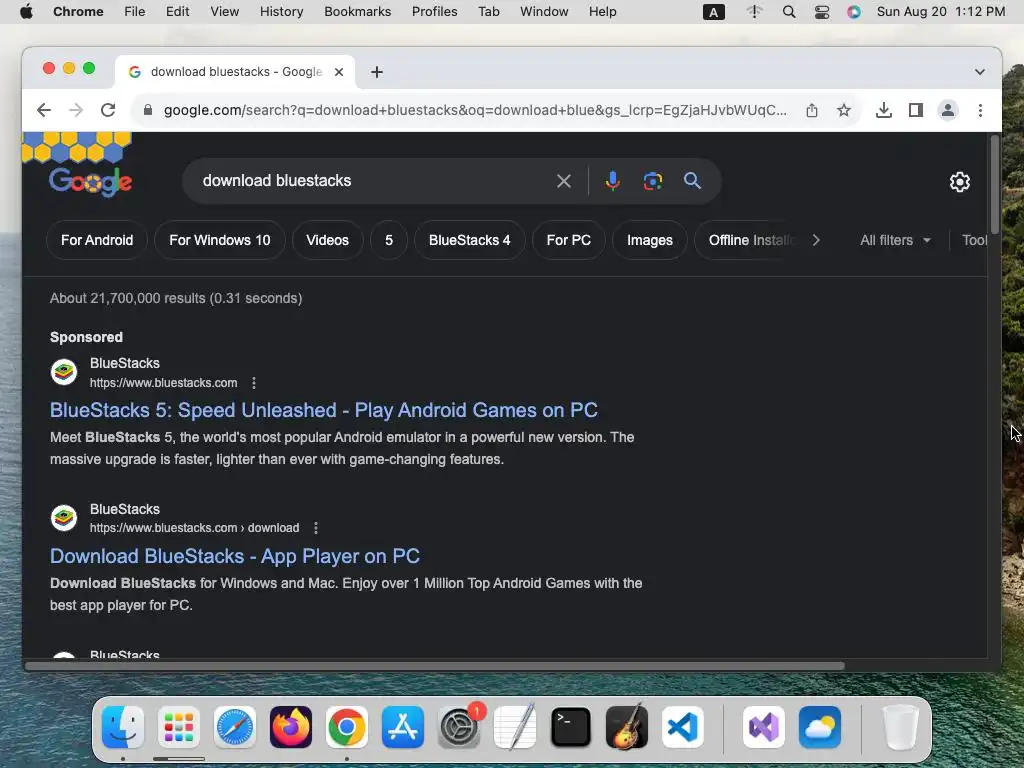Click the vertical page scrollbar
Screen dimensions: 1024x768
point(995,184)
